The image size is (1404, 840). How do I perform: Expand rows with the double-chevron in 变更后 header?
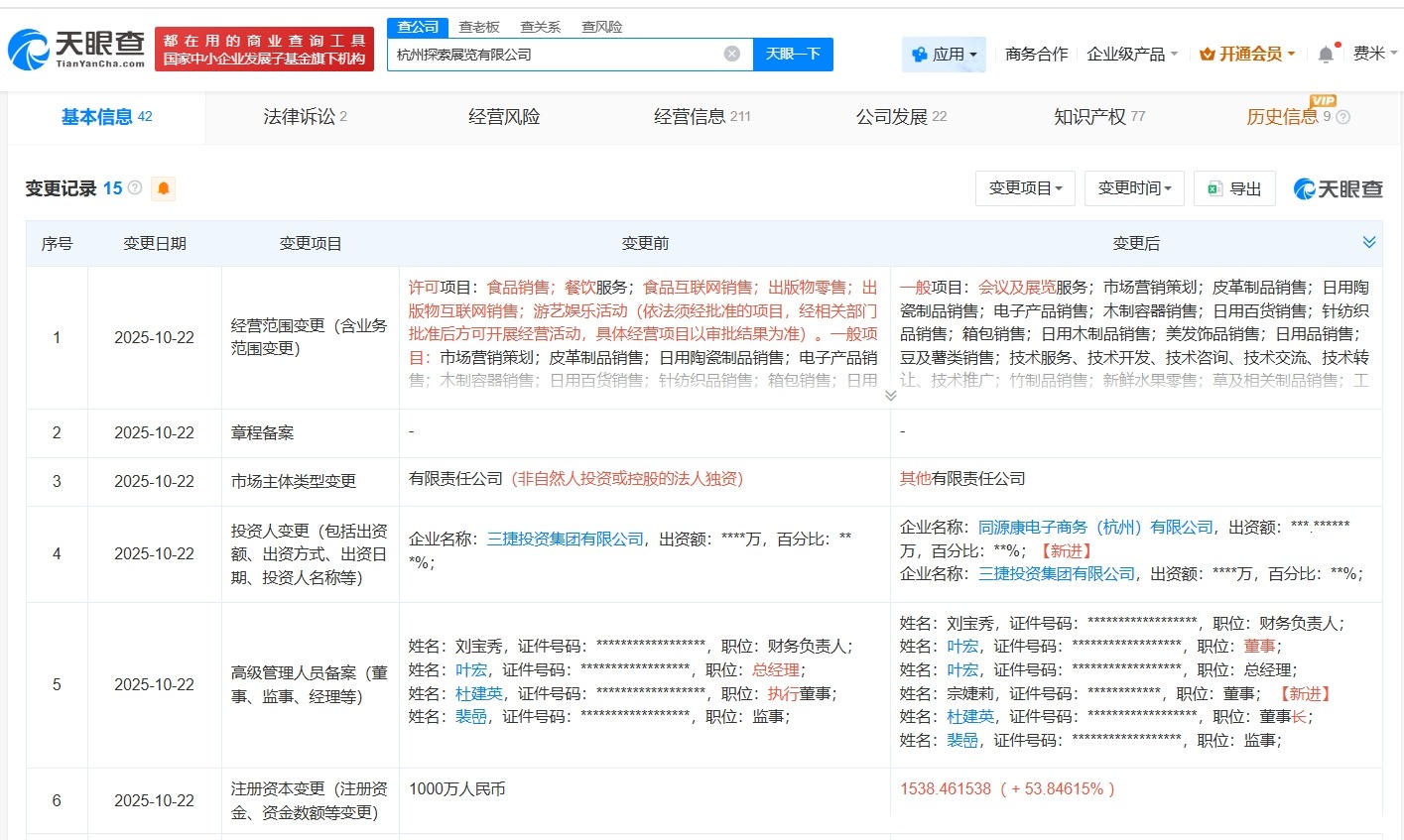tap(1369, 241)
